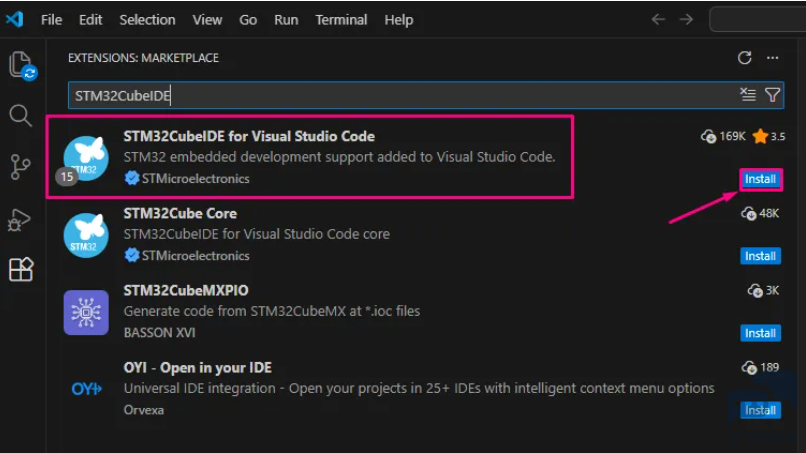Open the Run menu
Image resolution: width=806 pixels, height=453 pixels.
286,20
